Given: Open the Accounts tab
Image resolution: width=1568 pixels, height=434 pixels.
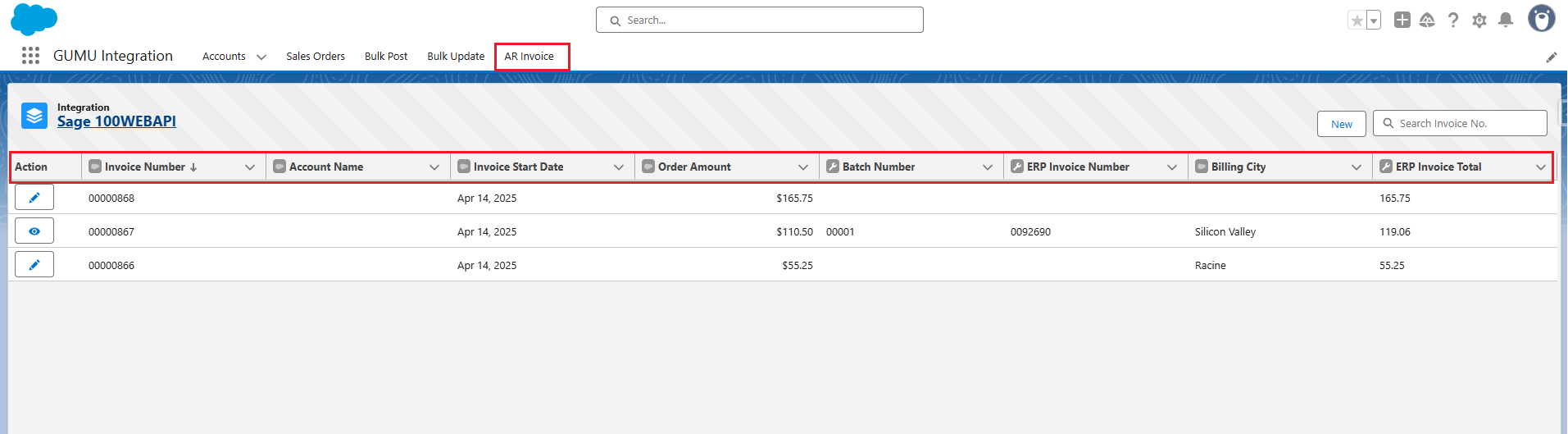Looking at the screenshot, I should coord(224,57).
